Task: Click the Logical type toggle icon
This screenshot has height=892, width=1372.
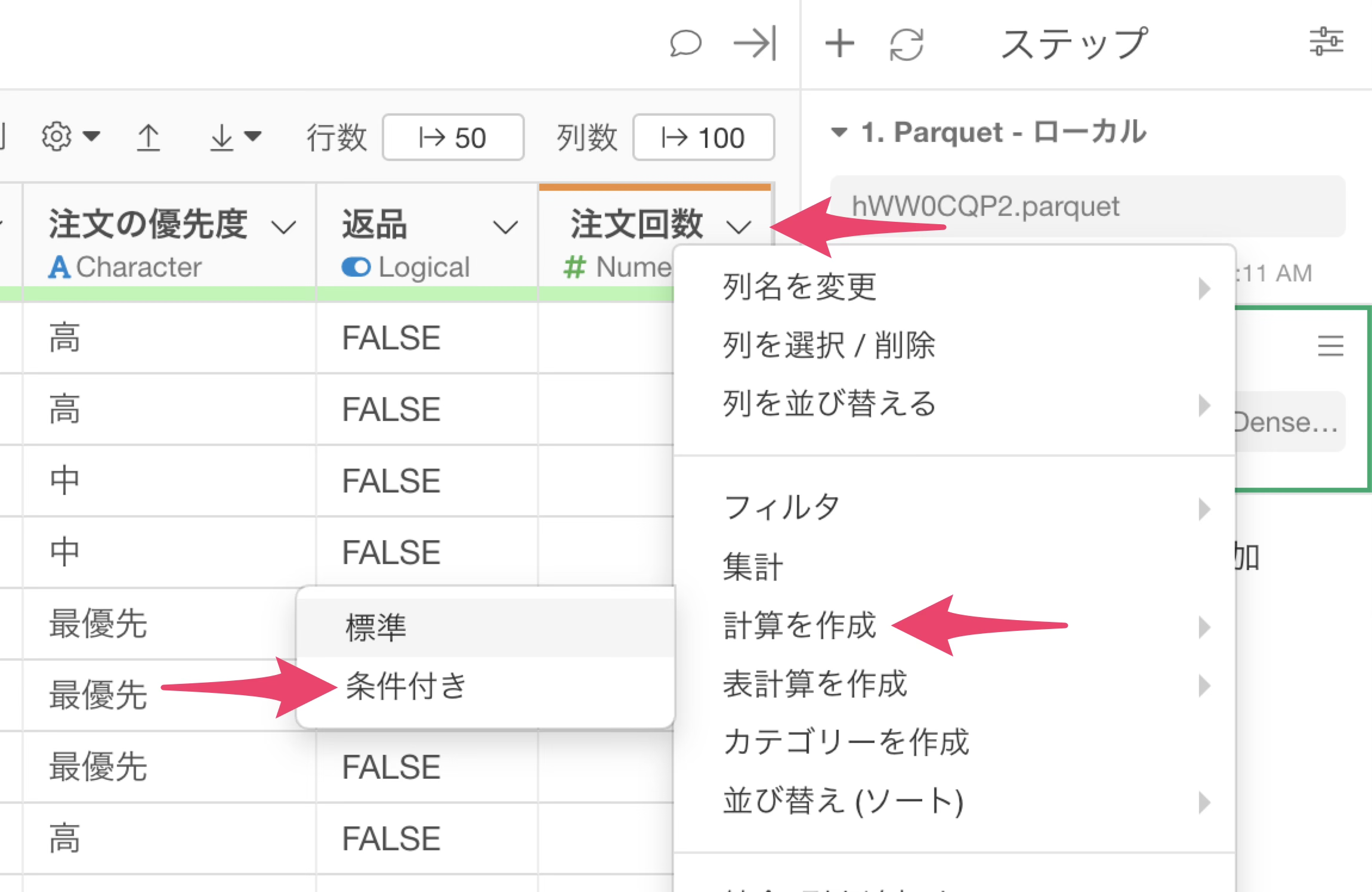Action: pos(356,267)
